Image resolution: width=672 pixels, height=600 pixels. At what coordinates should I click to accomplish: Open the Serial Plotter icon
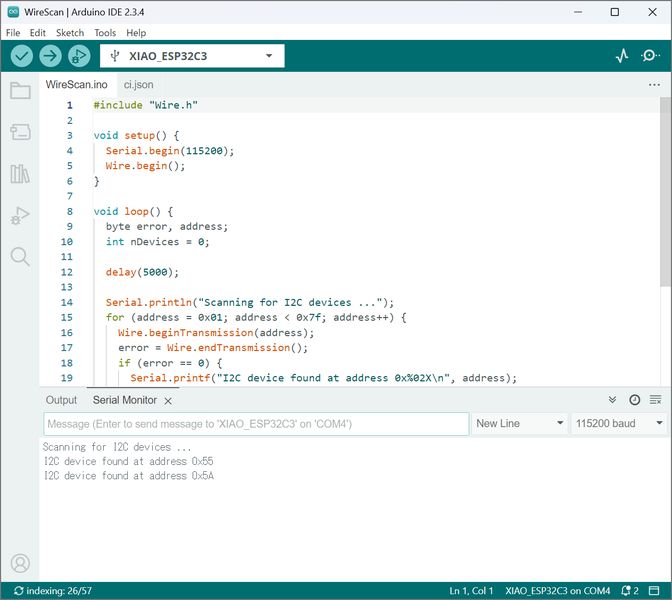coord(622,56)
